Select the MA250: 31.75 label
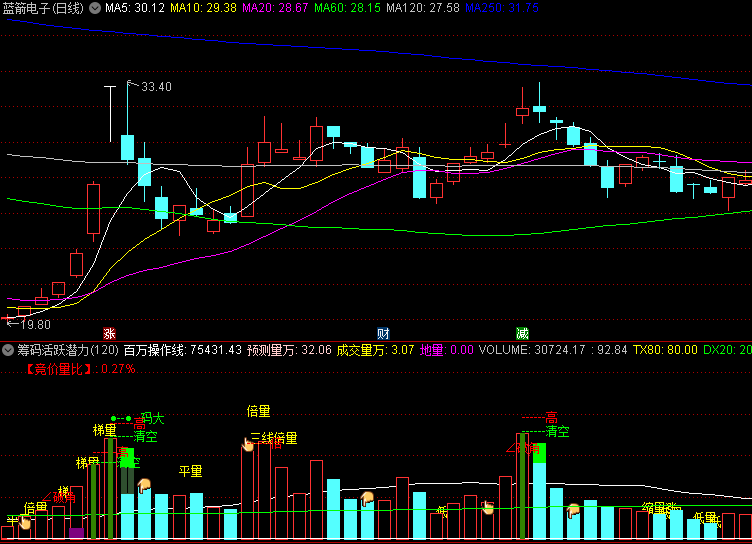Viewport: 752px width, 544px height. [x=502, y=8]
